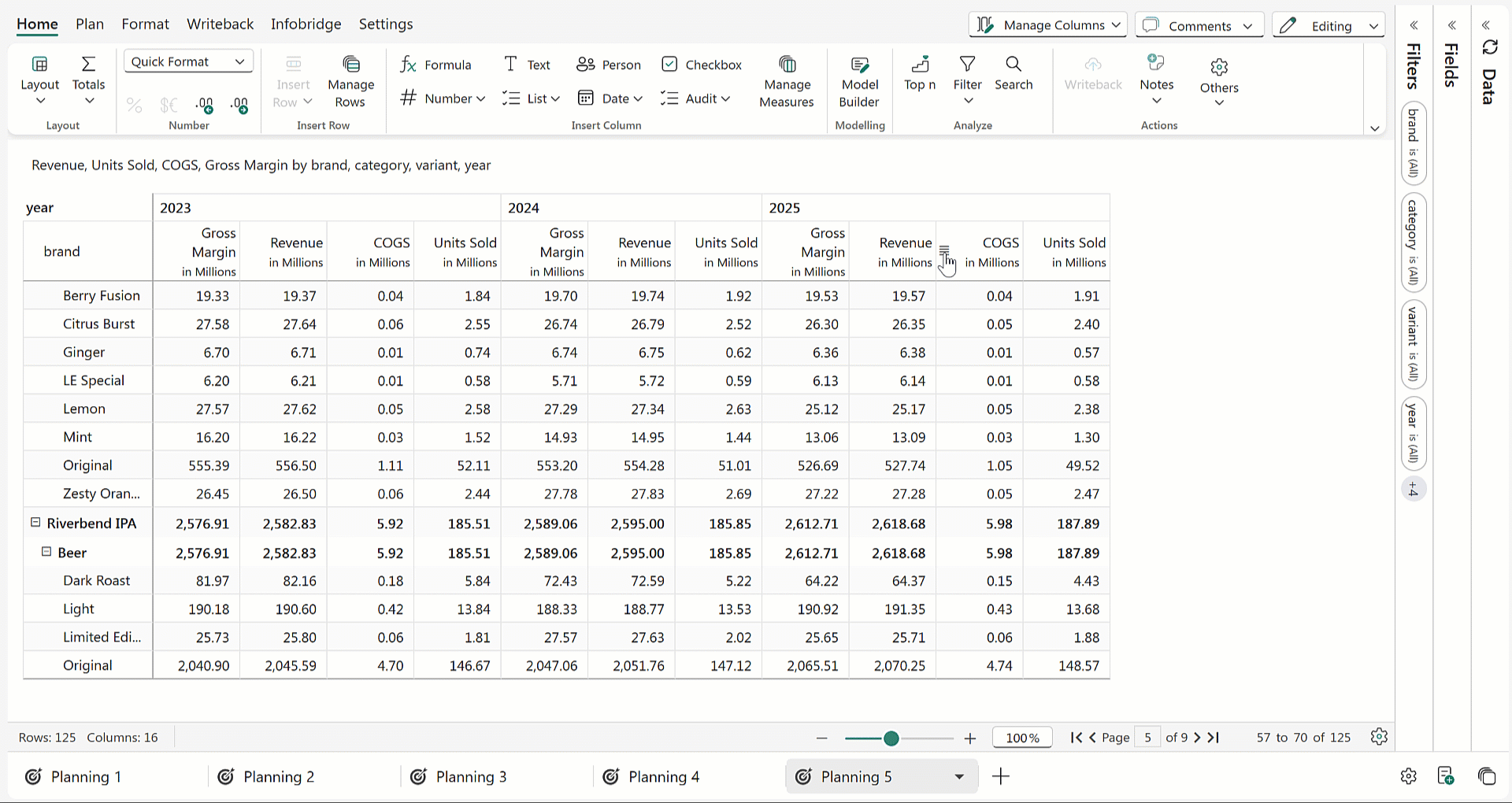Open the Model Builder tool
The image size is (1512, 803).
[x=859, y=82]
